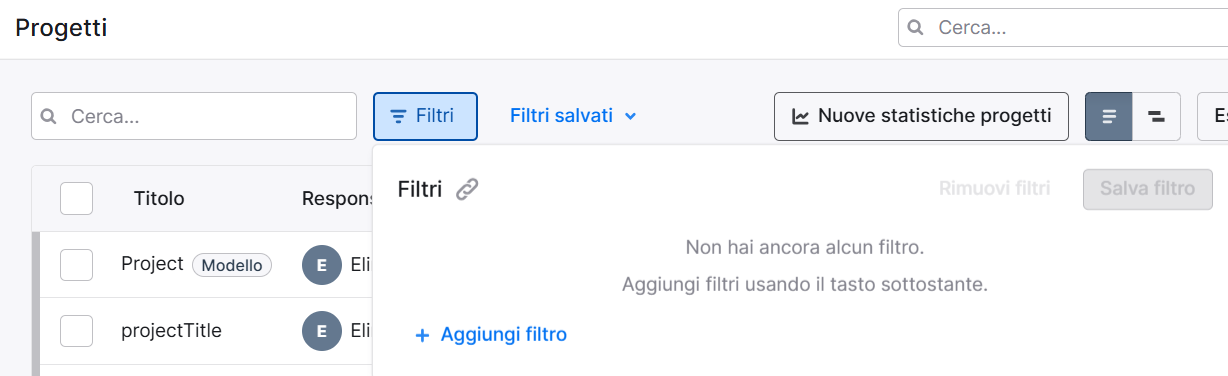Image resolution: width=1228 pixels, height=376 pixels.
Task: Switch to list view icon
Action: coord(1109,117)
